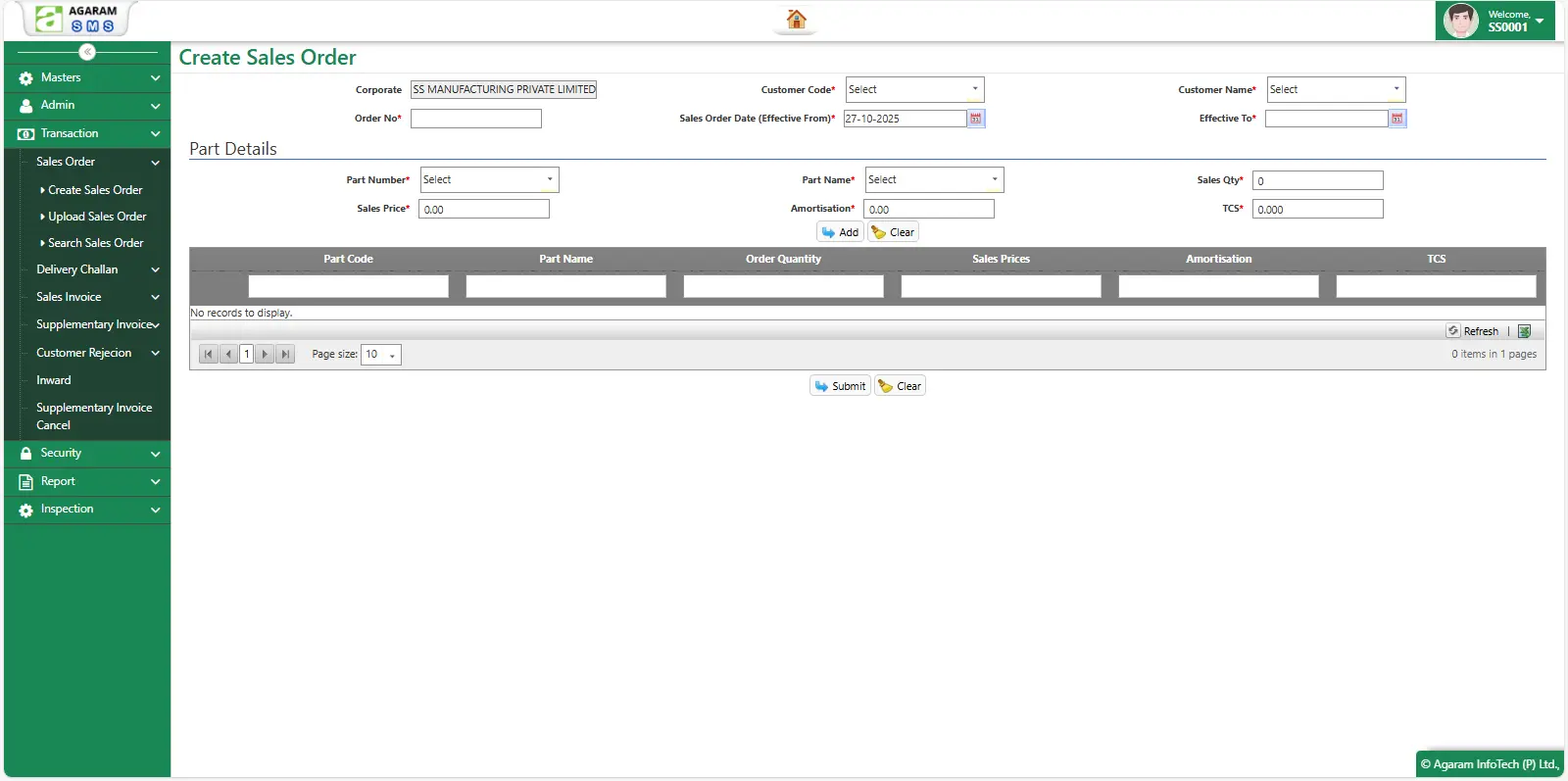Collapse sidebar using the arrow handle

pos(87,52)
